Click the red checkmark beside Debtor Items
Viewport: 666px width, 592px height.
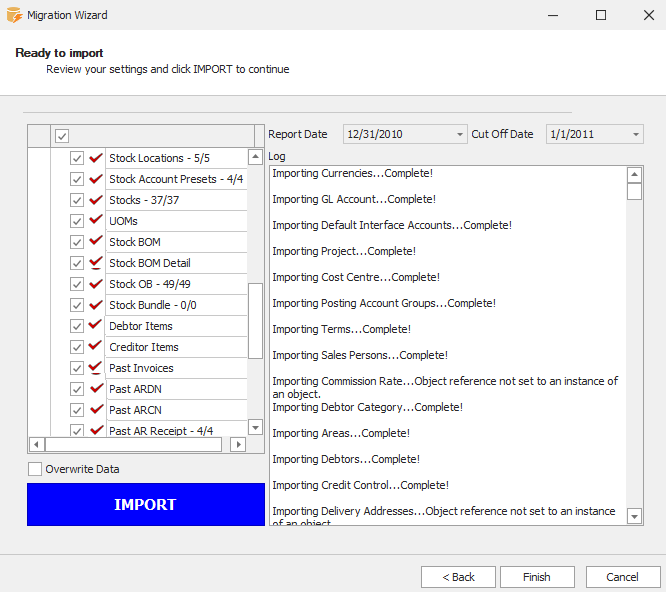pyautogui.click(x=96, y=325)
